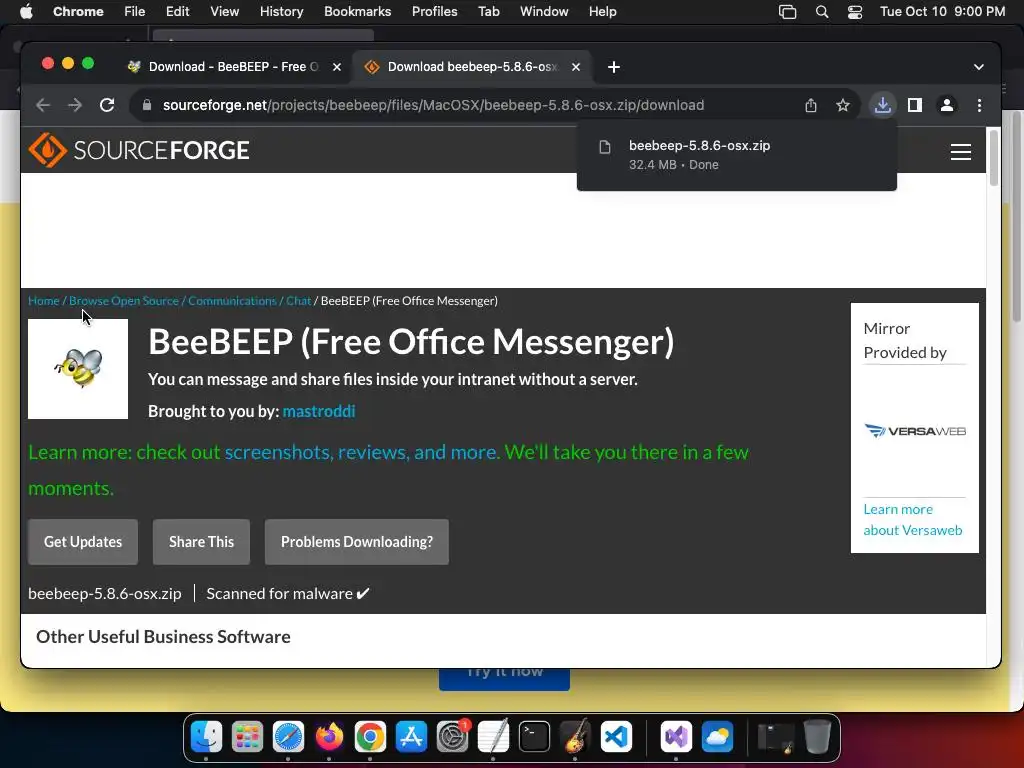Open the Help menu
The height and width of the screenshot is (768, 1024).
coord(602,12)
